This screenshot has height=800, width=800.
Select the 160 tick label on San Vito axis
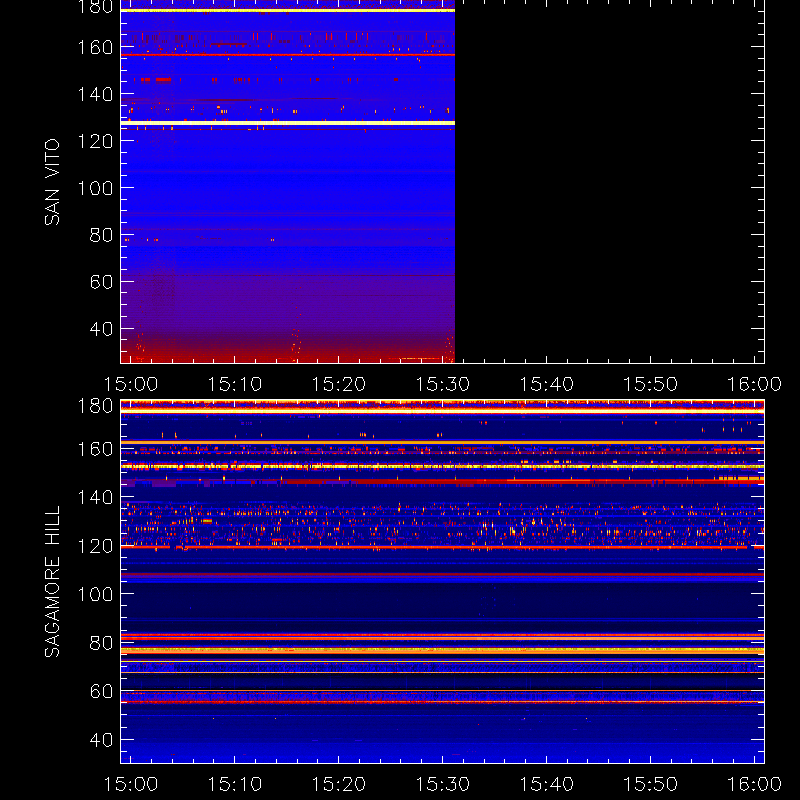[95, 47]
